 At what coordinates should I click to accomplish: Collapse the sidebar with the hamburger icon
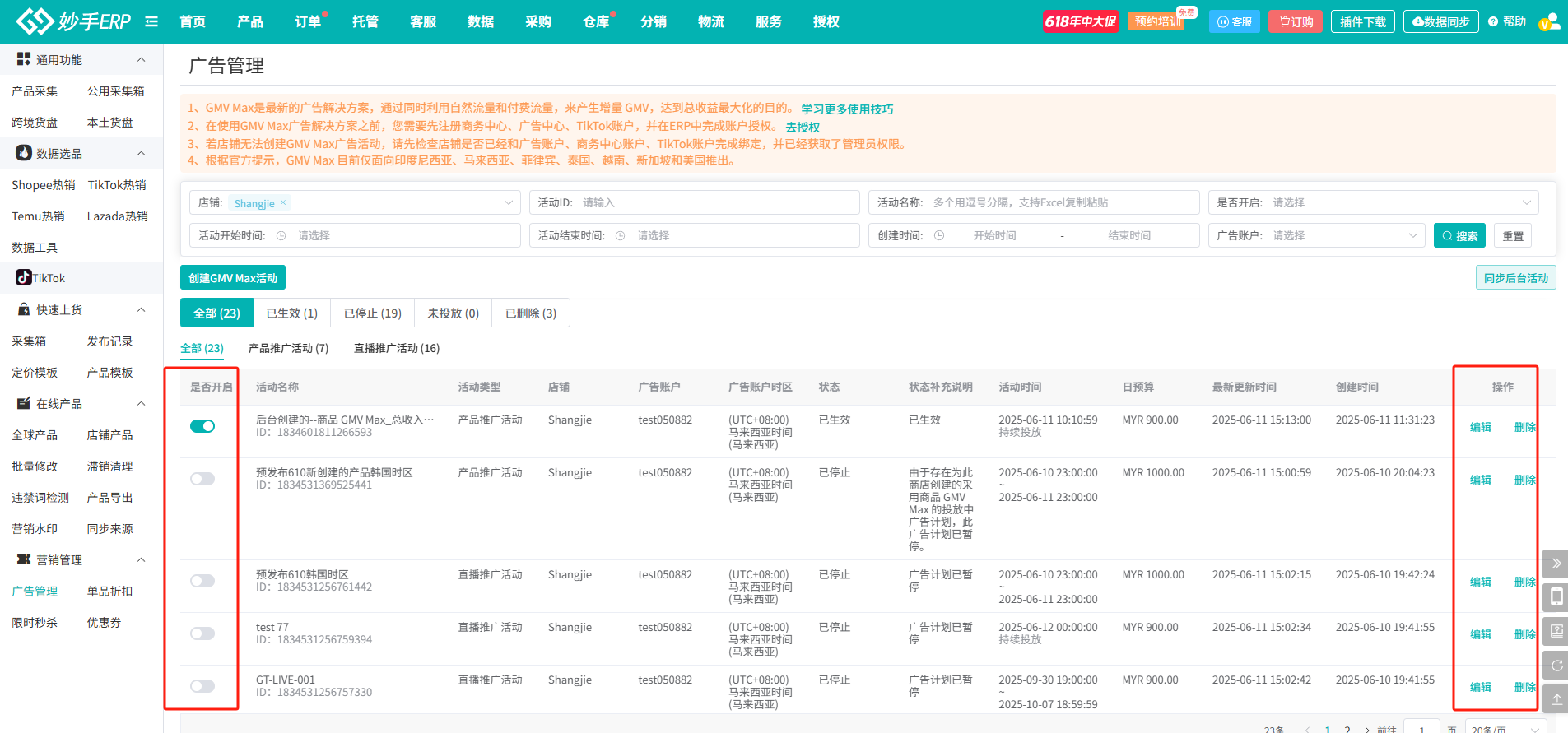pos(151,21)
